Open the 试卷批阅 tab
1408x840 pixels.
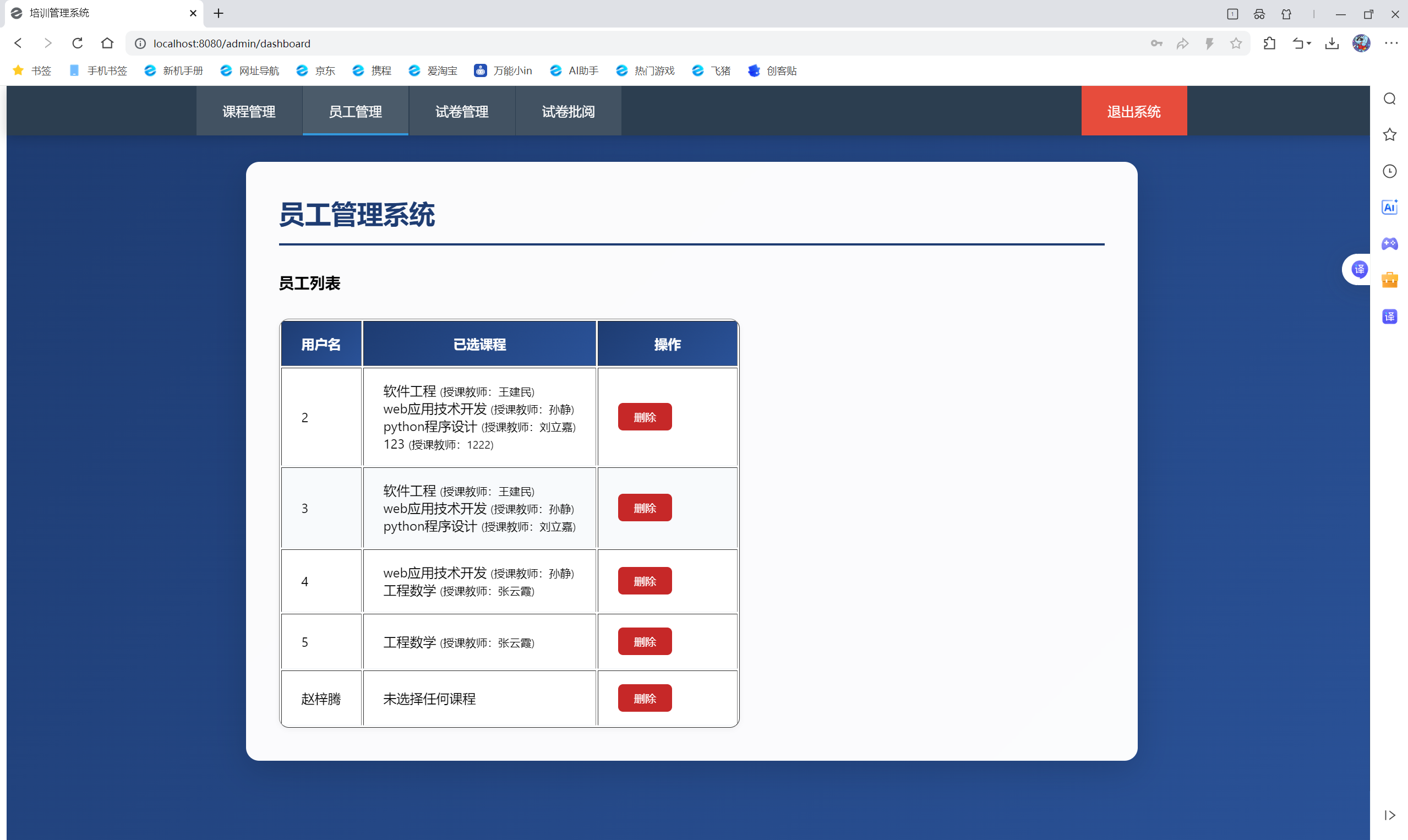(x=568, y=112)
